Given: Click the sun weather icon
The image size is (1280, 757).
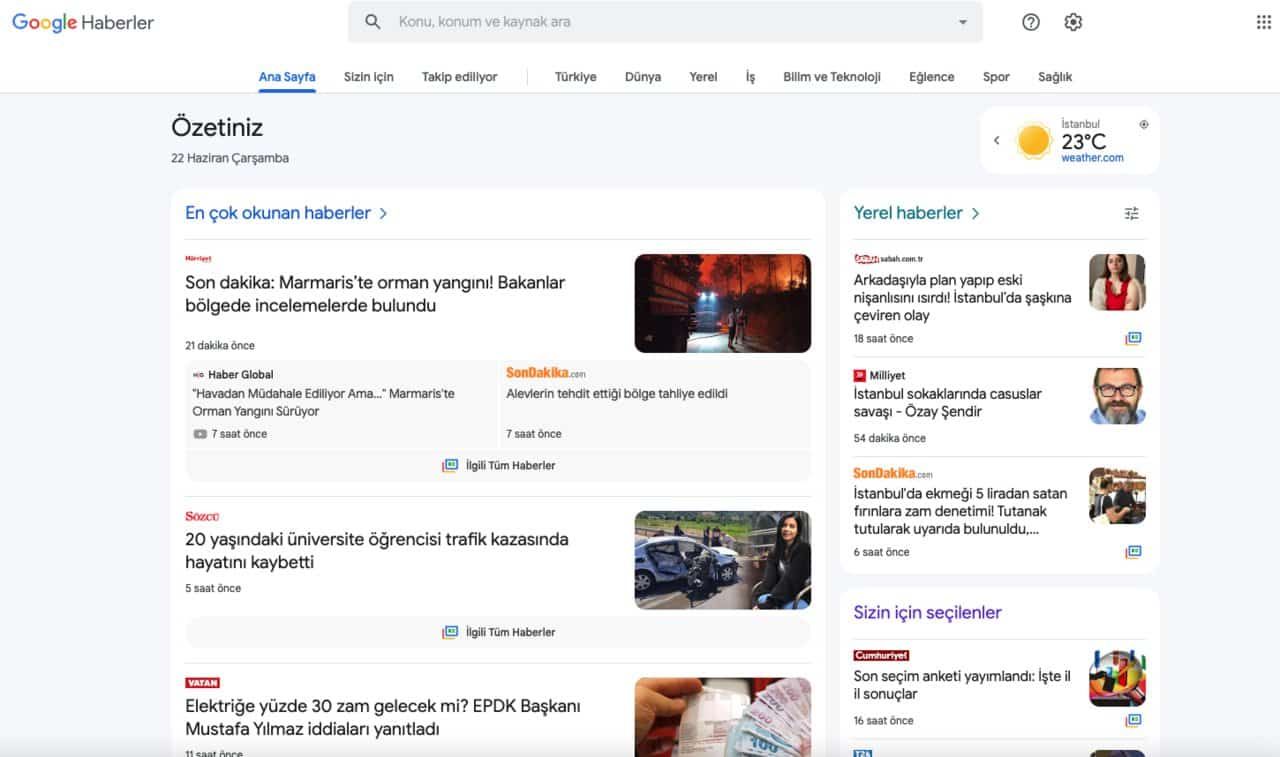Looking at the screenshot, I should pos(1034,141).
